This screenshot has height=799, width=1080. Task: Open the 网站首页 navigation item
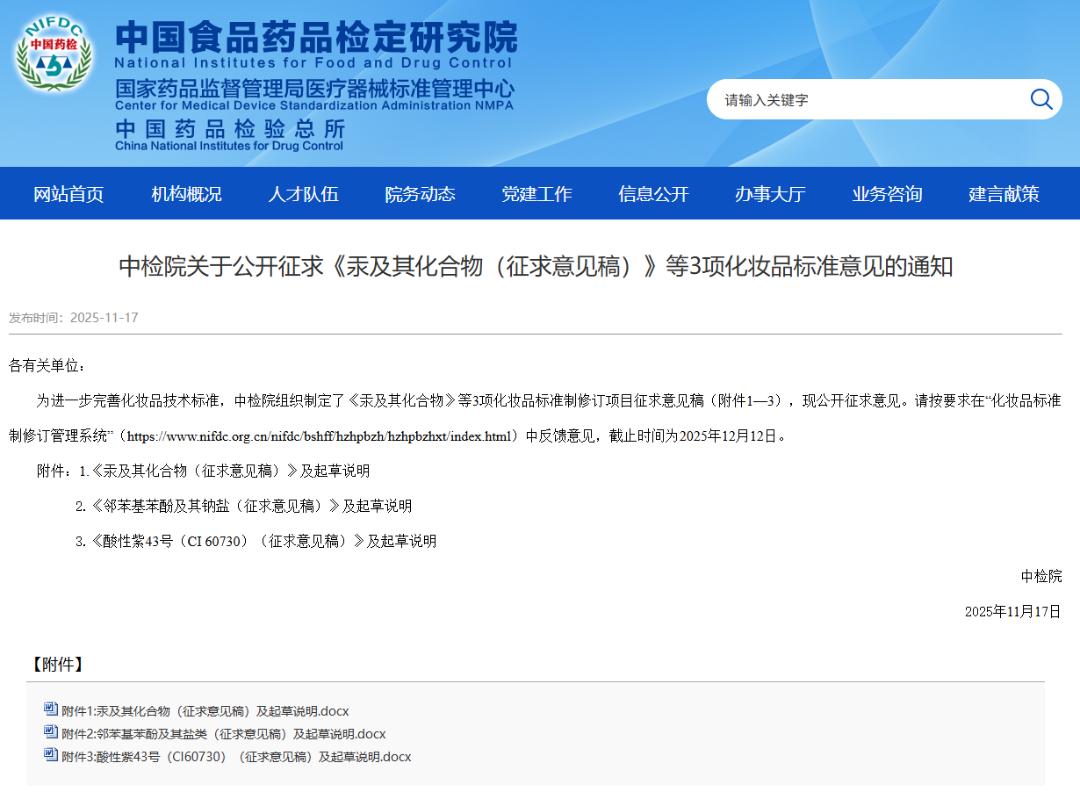[x=68, y=194]
